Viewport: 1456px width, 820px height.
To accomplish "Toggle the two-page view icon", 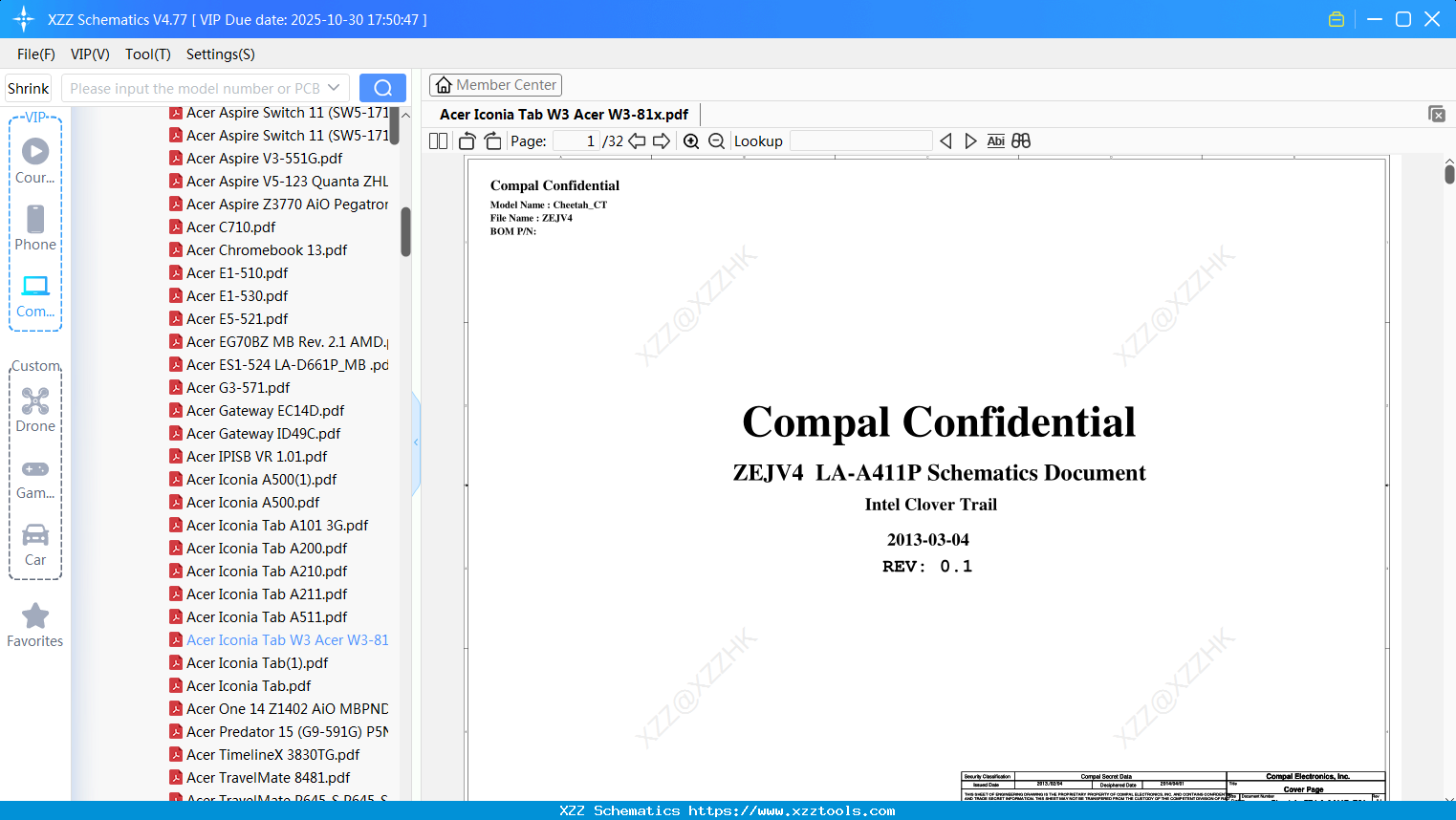I will (x=439, y=141).
